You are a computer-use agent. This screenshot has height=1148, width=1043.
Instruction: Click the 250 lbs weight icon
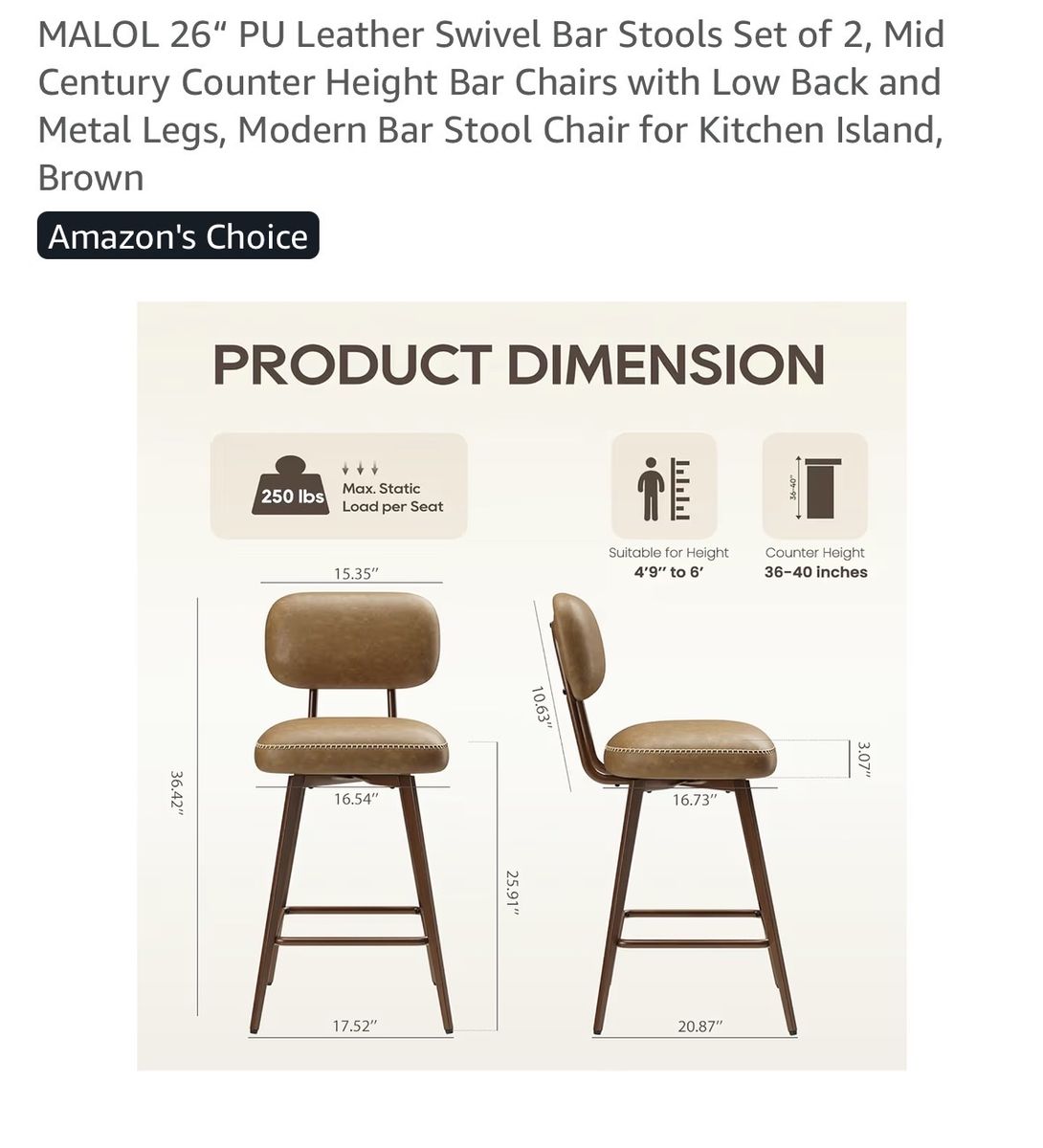pyautogui.click(x=293, y=487)
